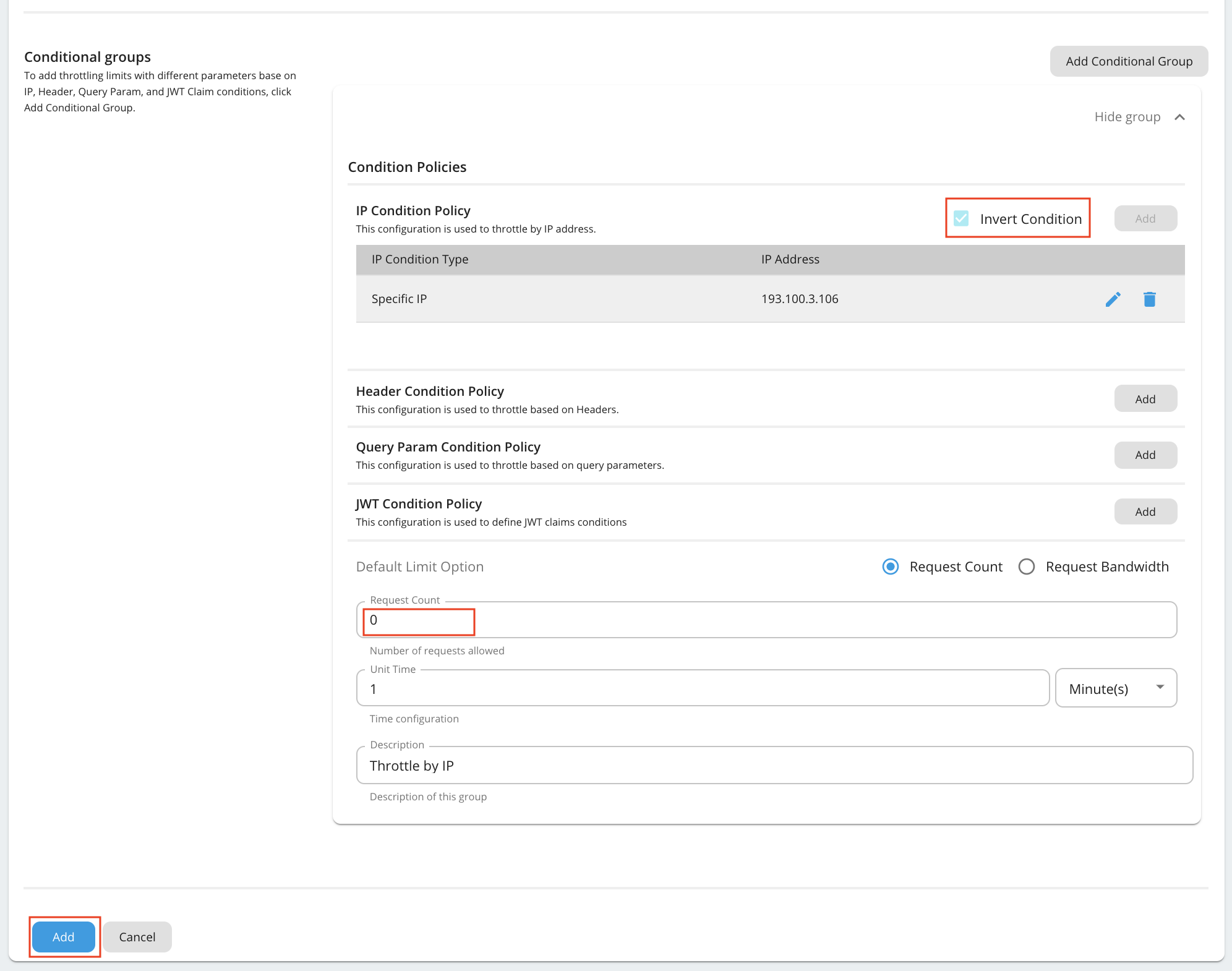Click the blue Add button at bottom
This screenshot has width=1232, height=971.
(64, 936)
